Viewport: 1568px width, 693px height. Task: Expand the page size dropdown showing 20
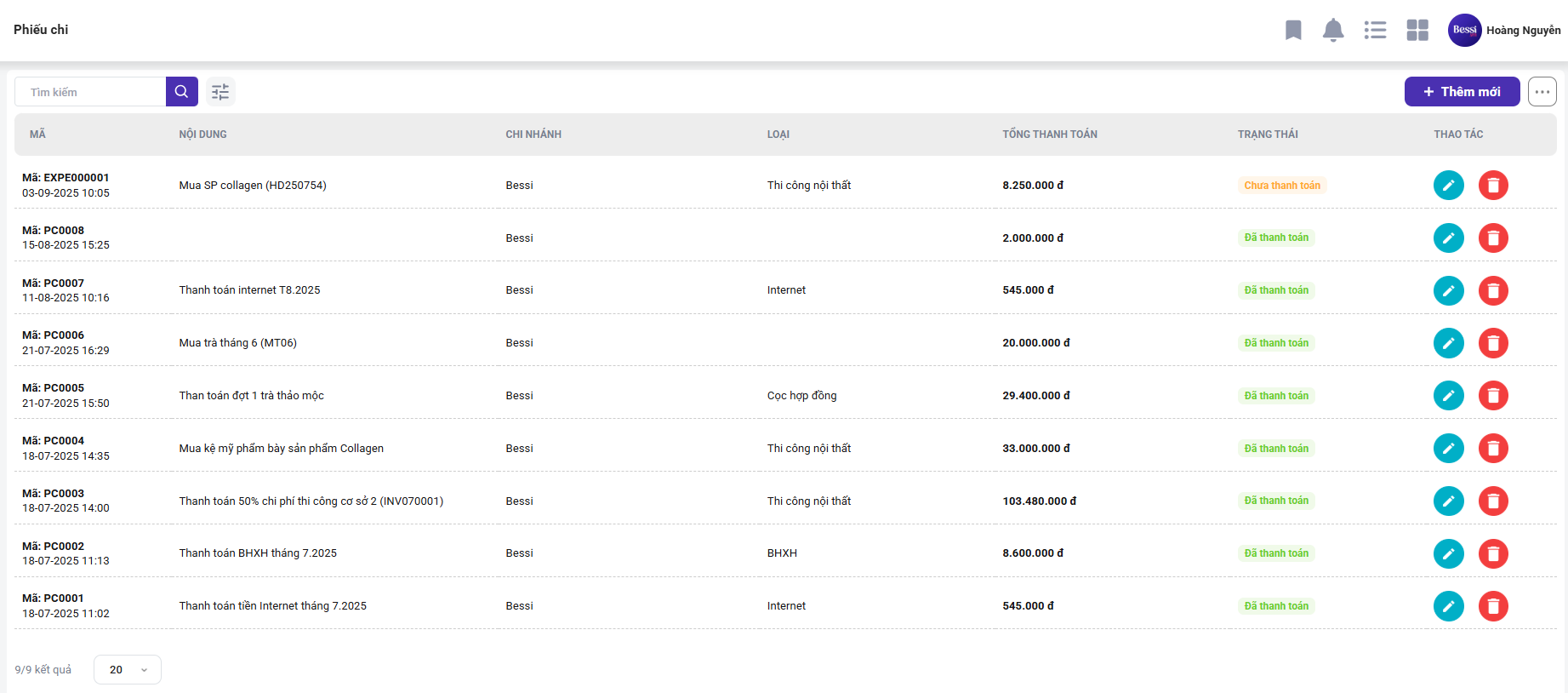coord(128,670)
